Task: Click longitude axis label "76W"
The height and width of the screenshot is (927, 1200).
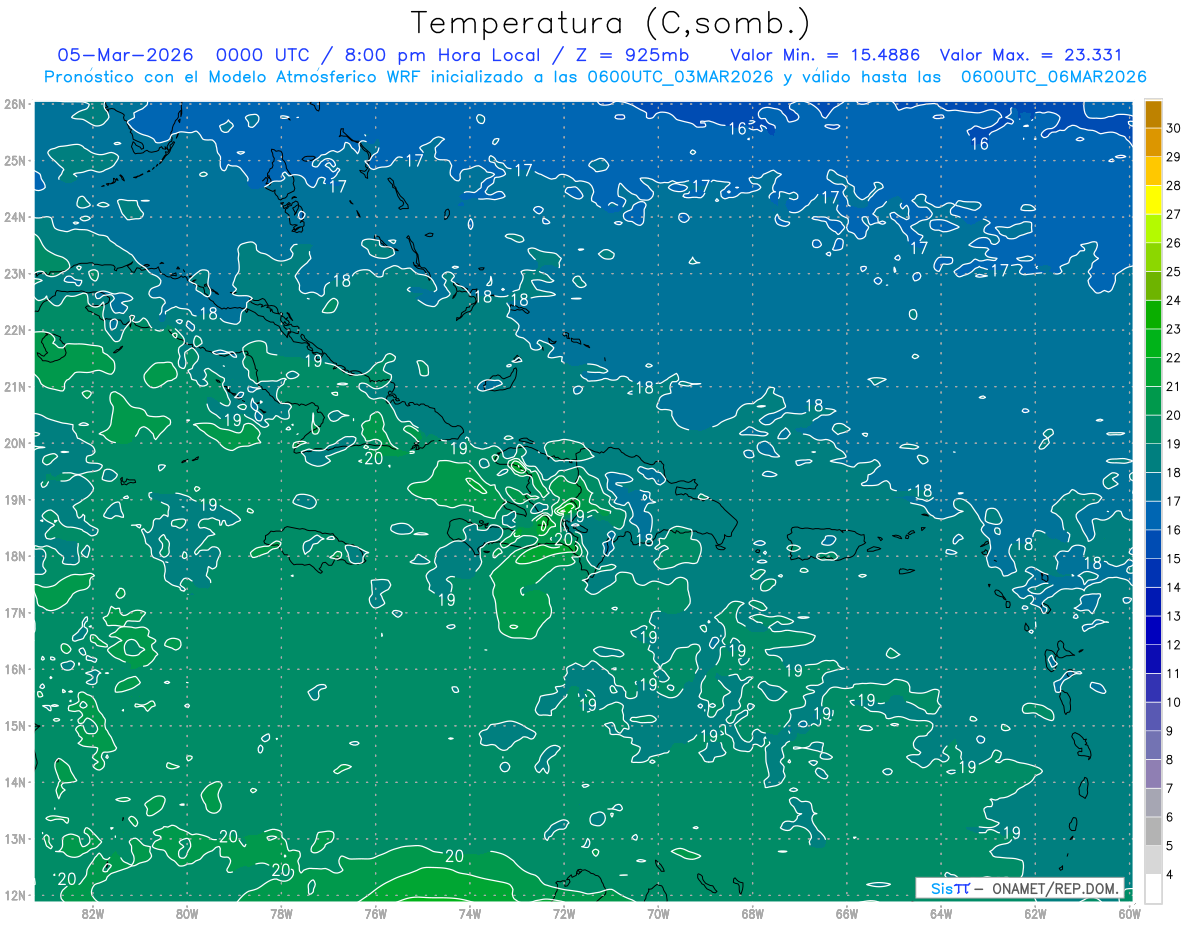Action: pyautogui.click(x=376, y=913)
